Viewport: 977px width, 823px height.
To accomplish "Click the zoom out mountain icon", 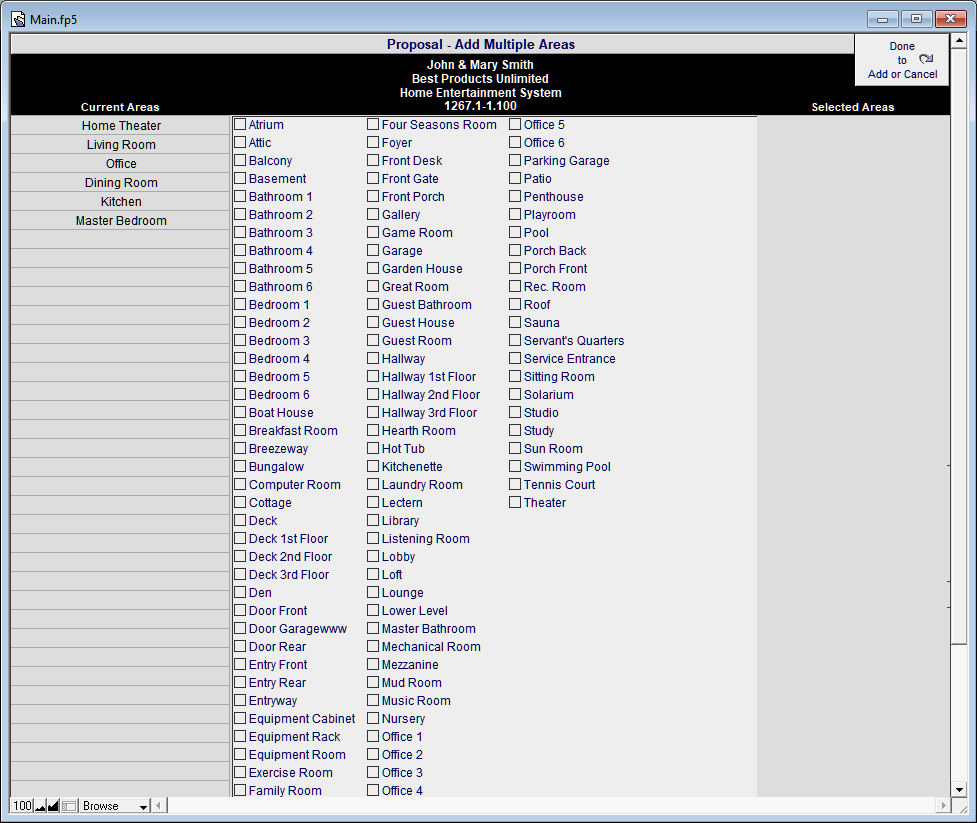I will coord(41,806).
